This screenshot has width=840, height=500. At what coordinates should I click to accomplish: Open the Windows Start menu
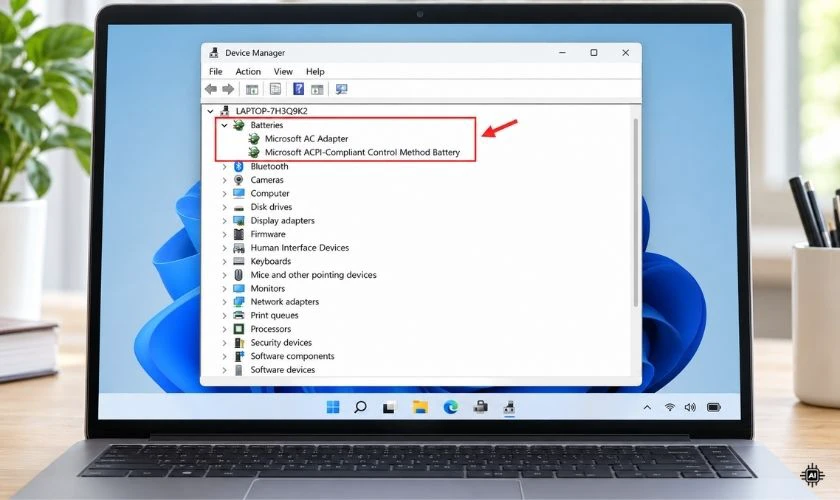333,407
